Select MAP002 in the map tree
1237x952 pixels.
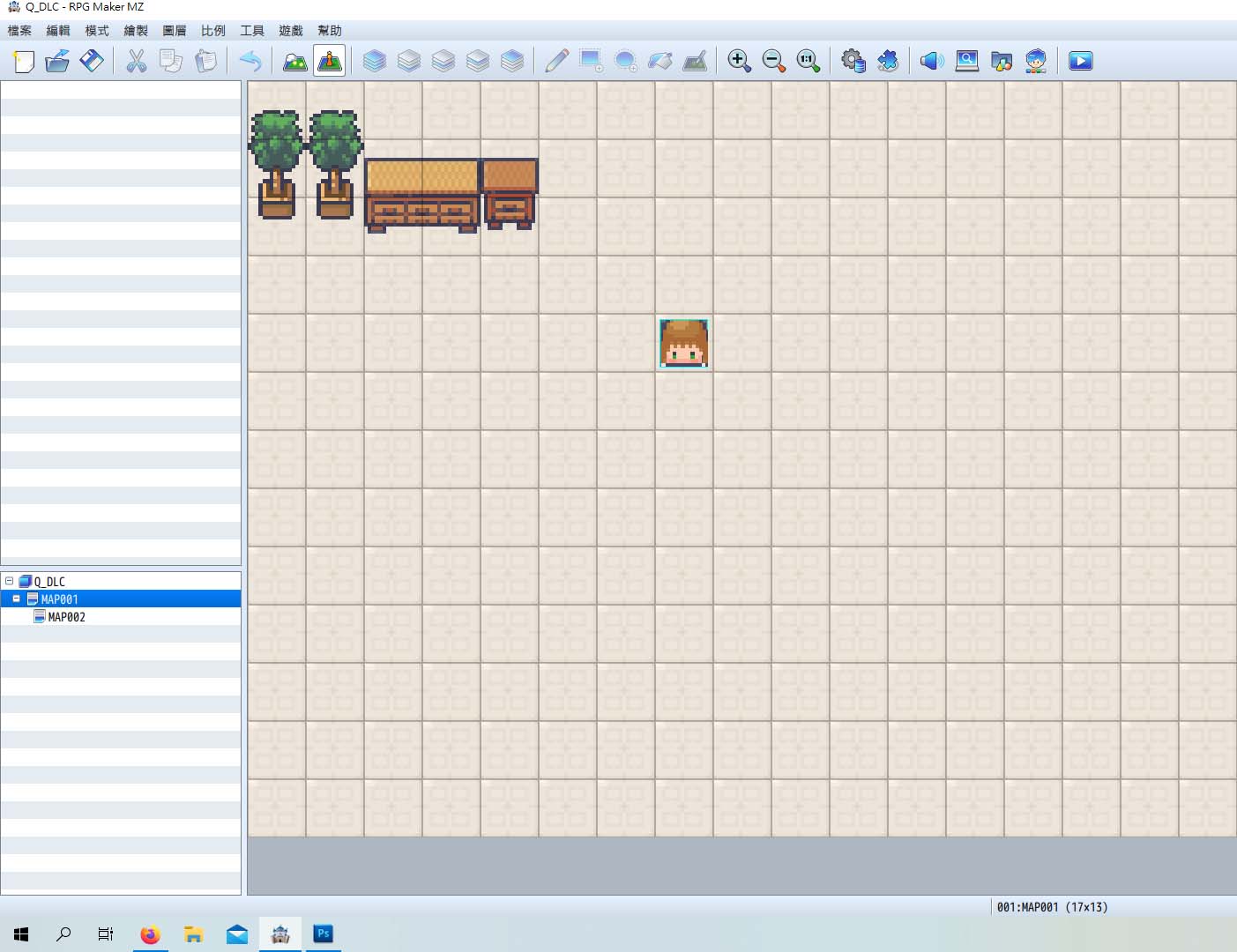click(x=67, y=617)
